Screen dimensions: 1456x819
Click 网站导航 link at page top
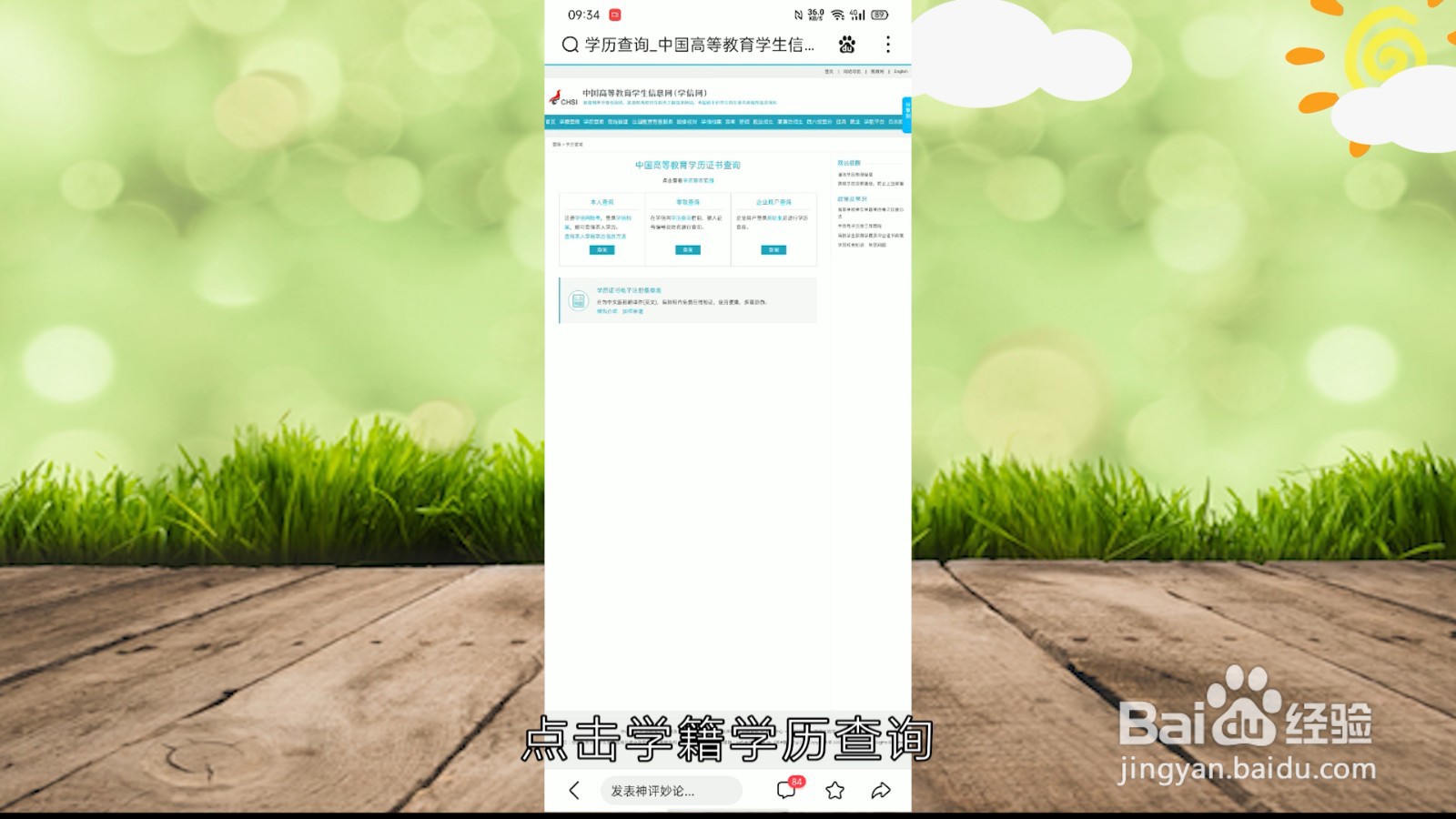(x=853, y=71)
